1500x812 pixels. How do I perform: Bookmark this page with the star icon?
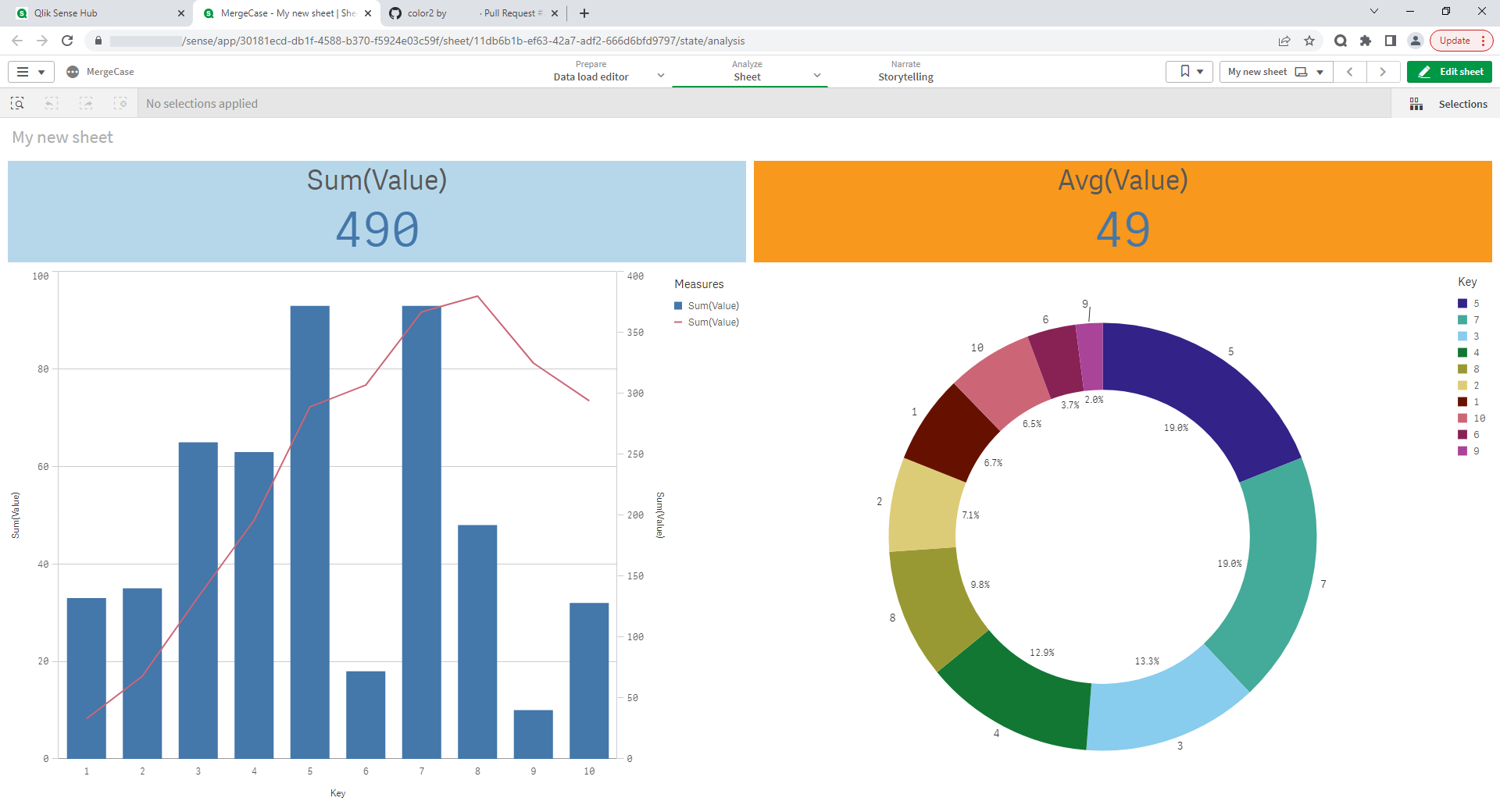[1309, 41]
